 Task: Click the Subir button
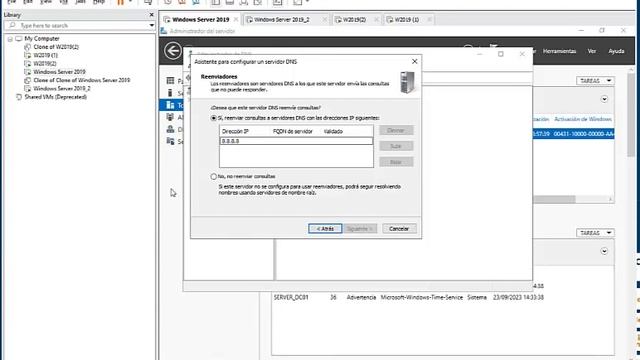pyautogui.click(x=396, y=146)
